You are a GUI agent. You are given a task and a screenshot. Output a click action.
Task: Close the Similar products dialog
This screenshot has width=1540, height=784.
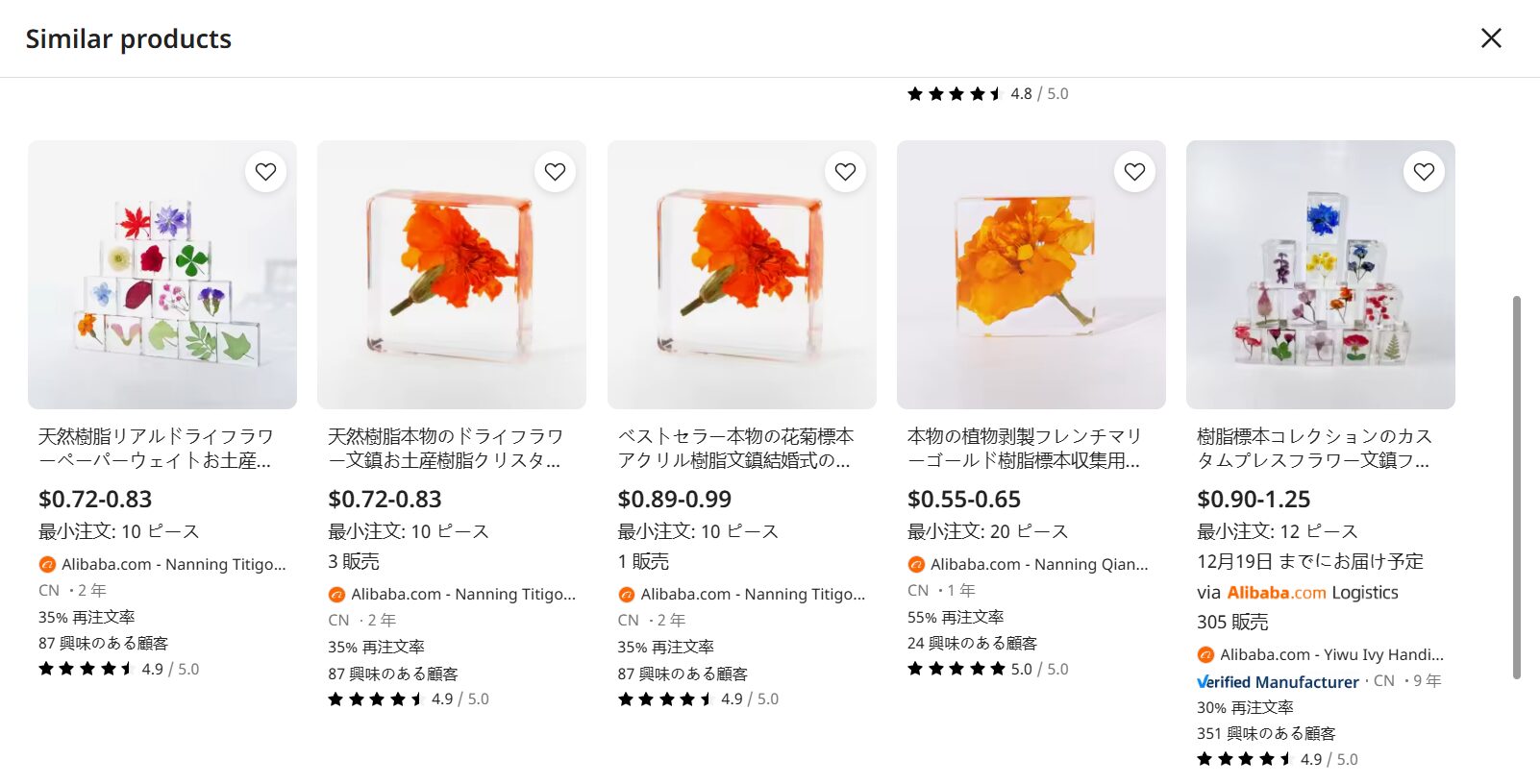1490,37
